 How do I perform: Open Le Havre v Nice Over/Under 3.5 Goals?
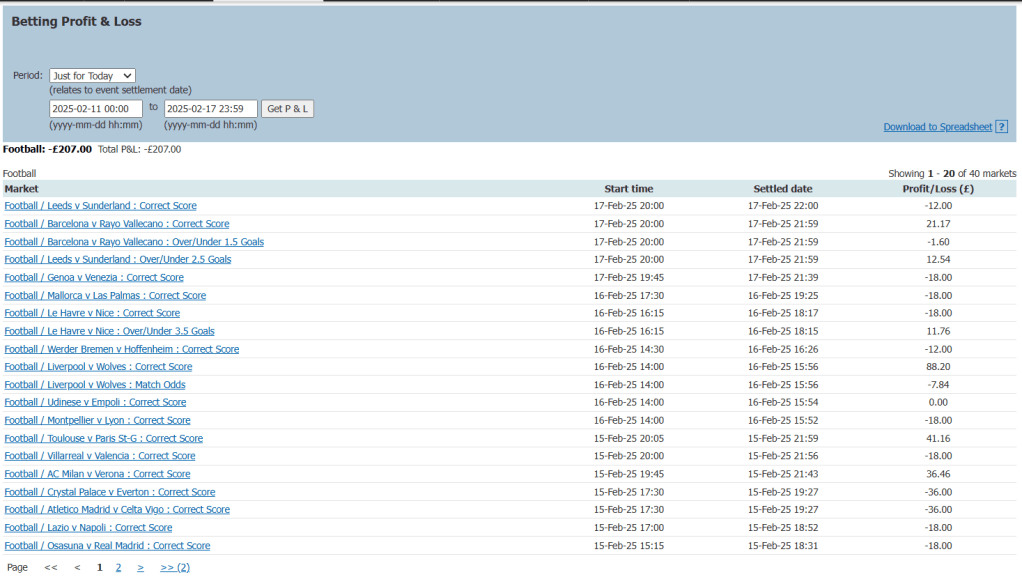109,331
